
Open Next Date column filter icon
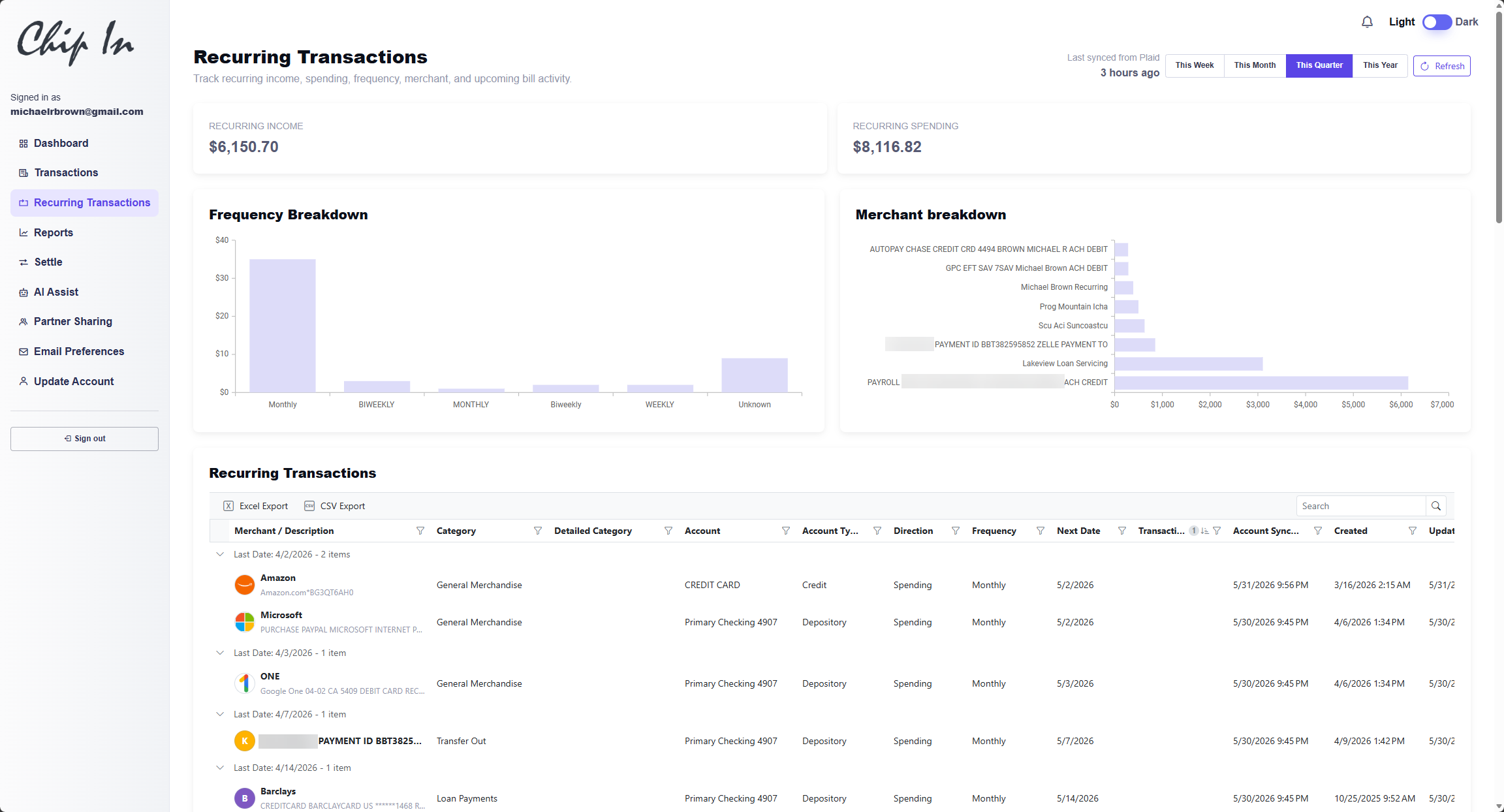(1122, 531)
